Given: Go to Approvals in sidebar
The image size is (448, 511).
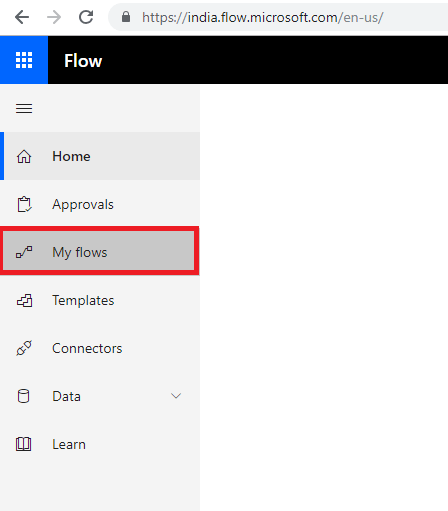Looking at the screenshot, I should [x=100, y=204].
